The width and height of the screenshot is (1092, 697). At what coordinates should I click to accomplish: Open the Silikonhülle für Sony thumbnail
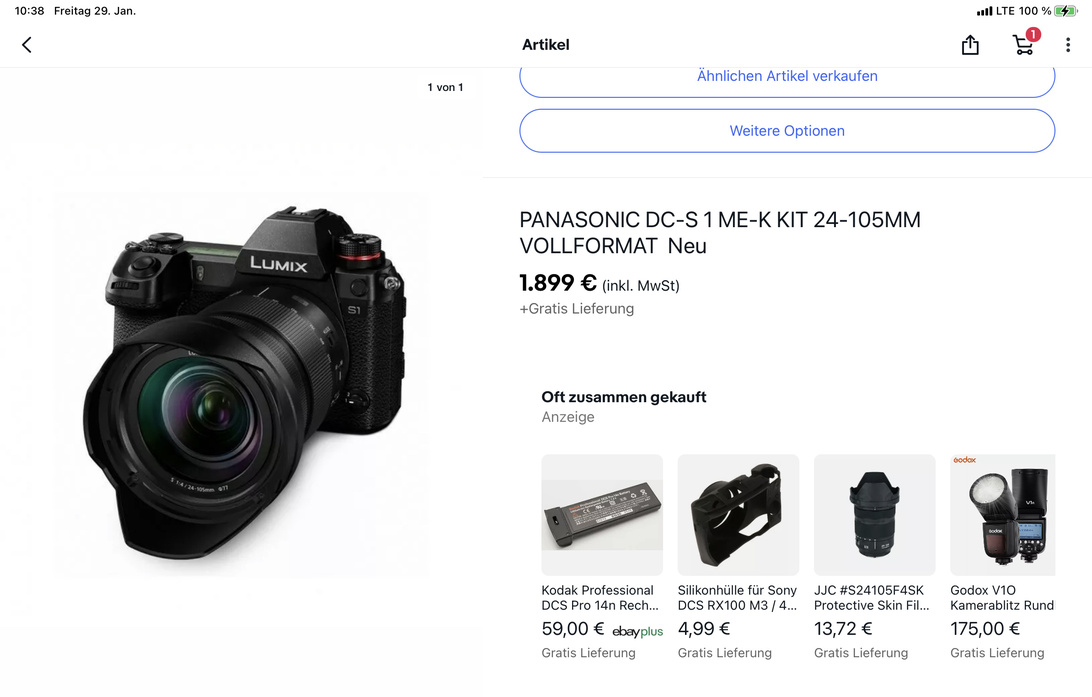[x=738, y=515]
